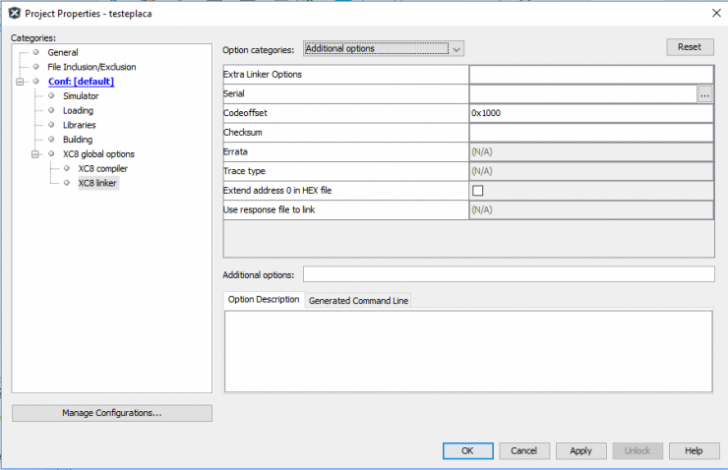This screenshot has height=470, width=728.
Task: Select the Simulator category
Action: coord(80,96)
